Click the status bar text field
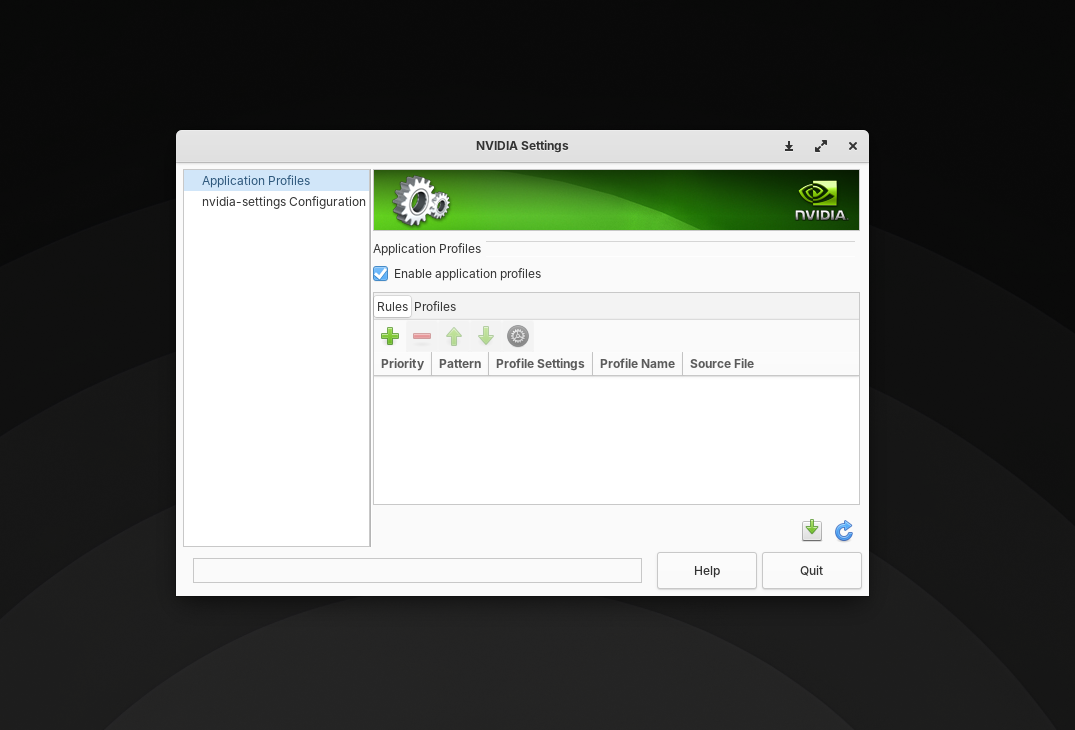Image resolution: width=1075 pixels, height=730 pixels. pos(418,570)
